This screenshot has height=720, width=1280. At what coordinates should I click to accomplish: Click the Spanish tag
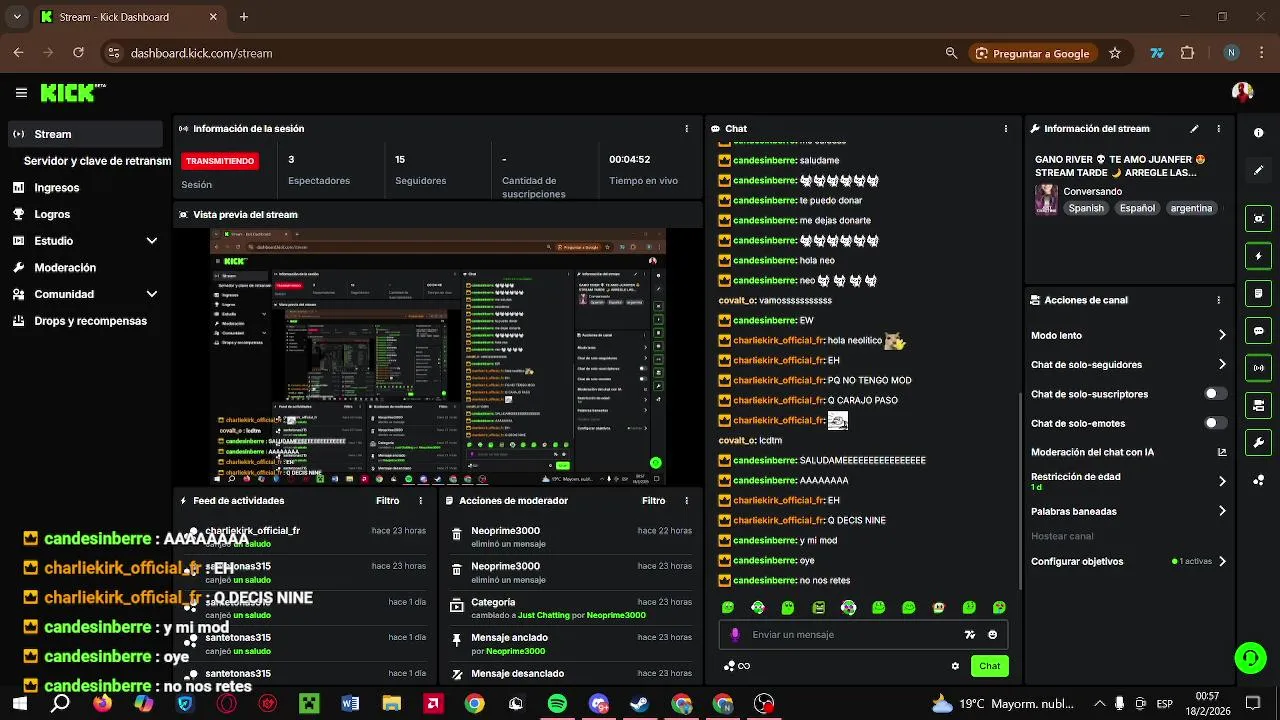pos(1086,208)
